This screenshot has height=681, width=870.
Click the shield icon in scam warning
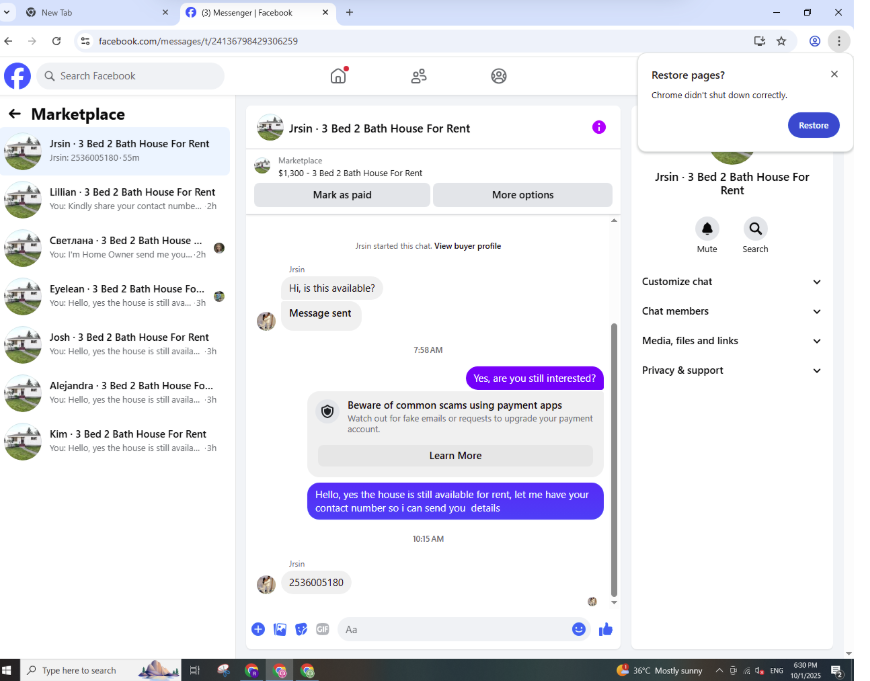click(327, 412)
